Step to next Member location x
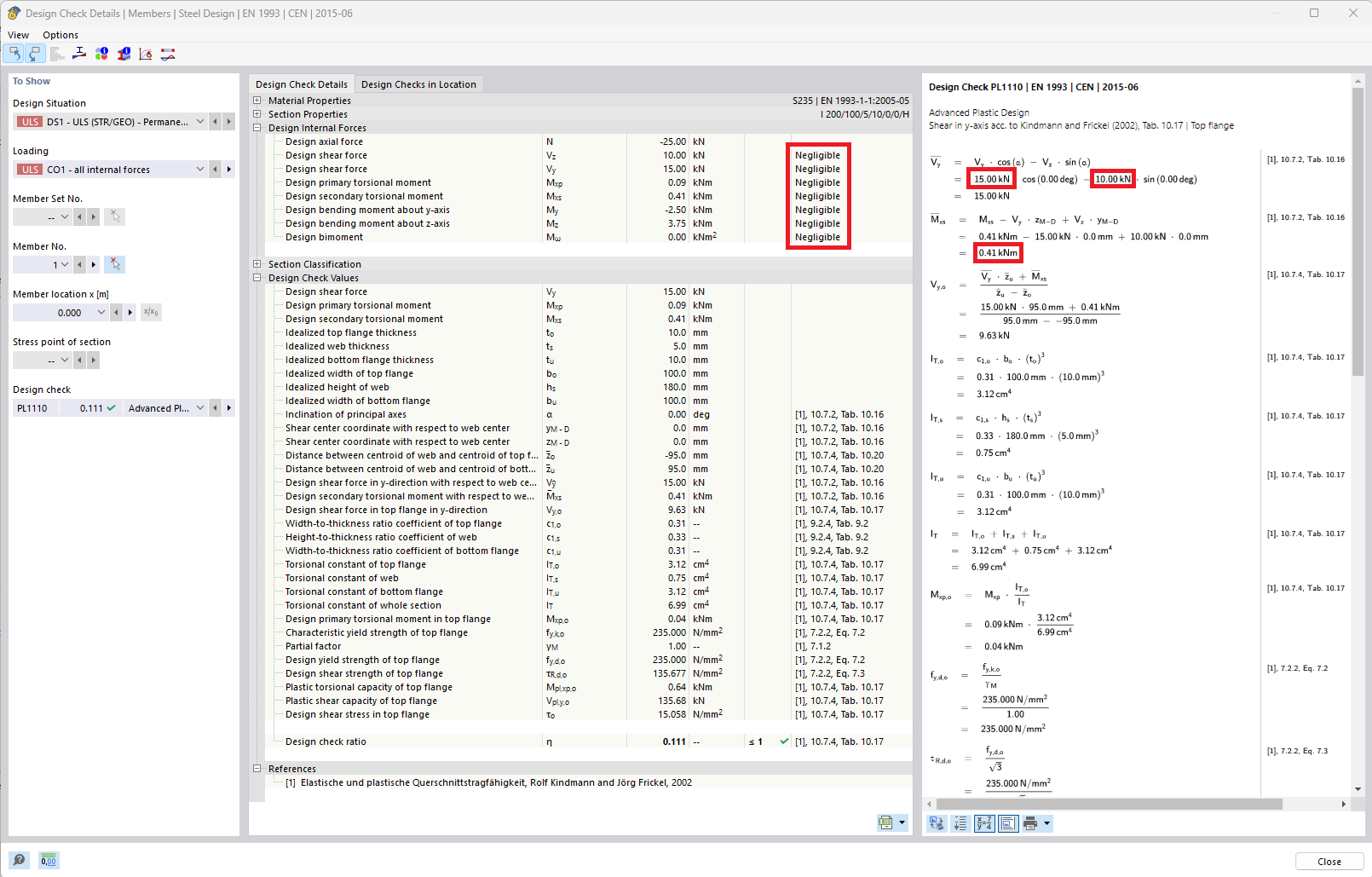Image resolution: width=1372 pixels, height=877 pixels. point(130,313)
